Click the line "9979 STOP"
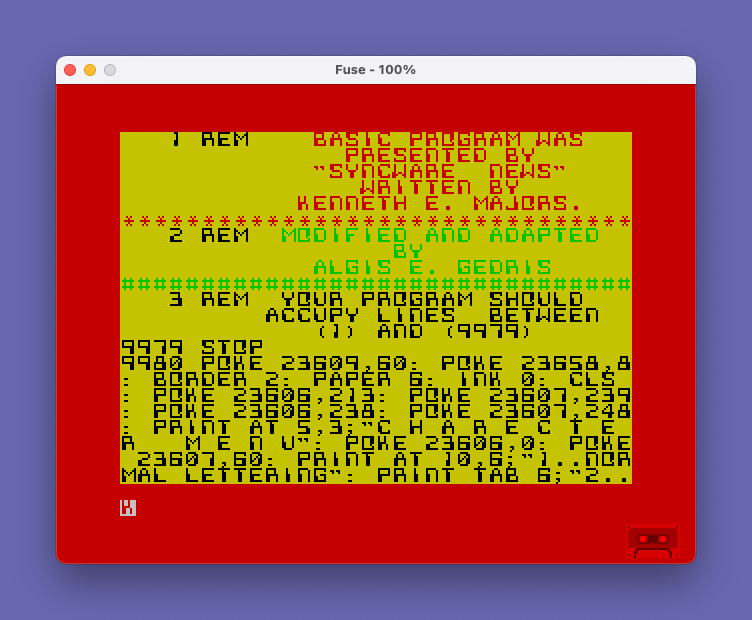 [192, 347]
